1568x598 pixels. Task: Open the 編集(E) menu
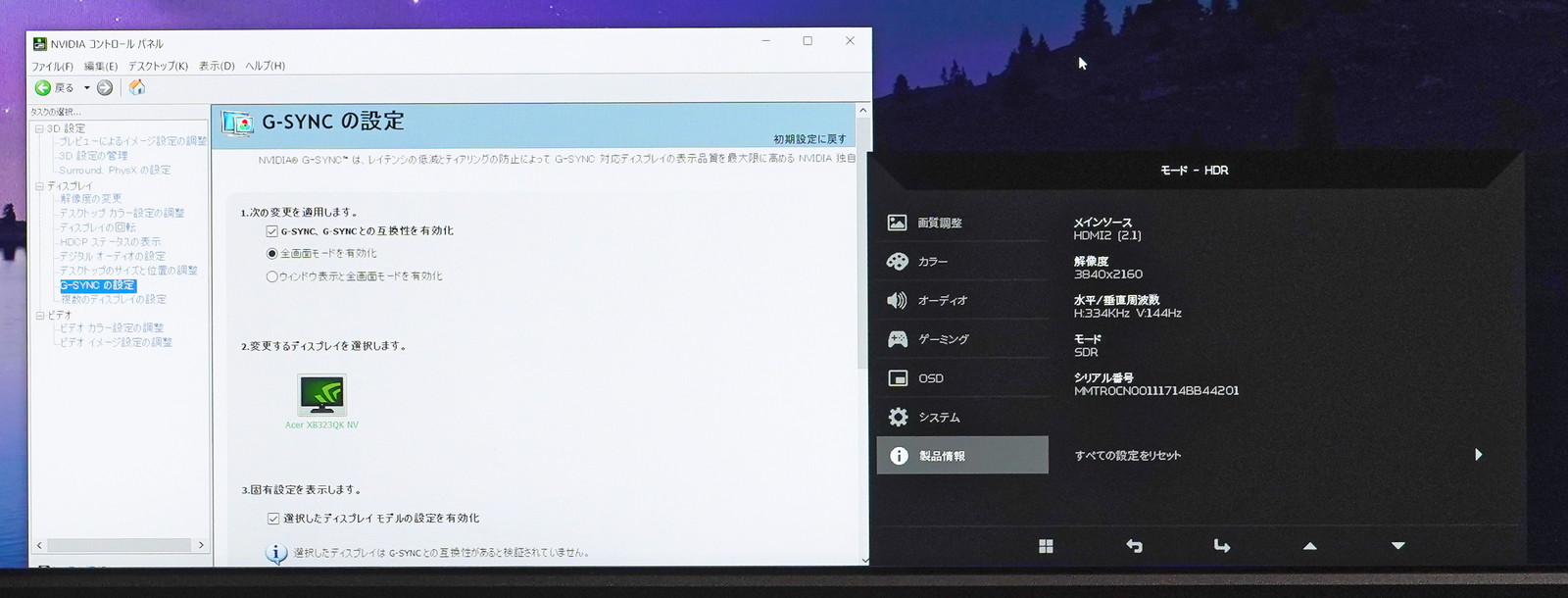click(100, 66)
